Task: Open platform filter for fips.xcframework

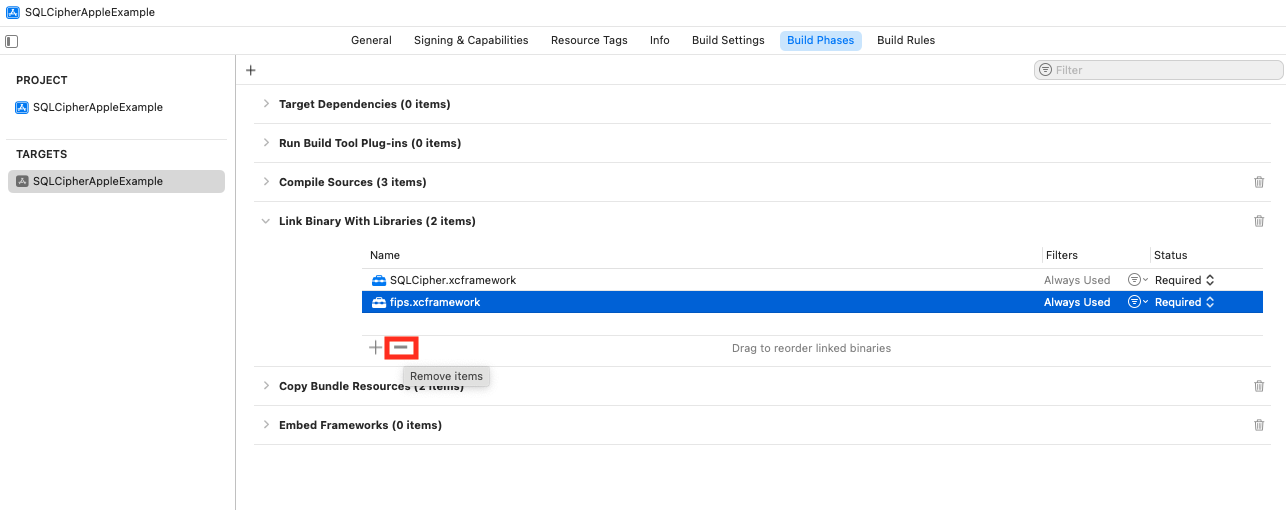Action: (1137, 302)
